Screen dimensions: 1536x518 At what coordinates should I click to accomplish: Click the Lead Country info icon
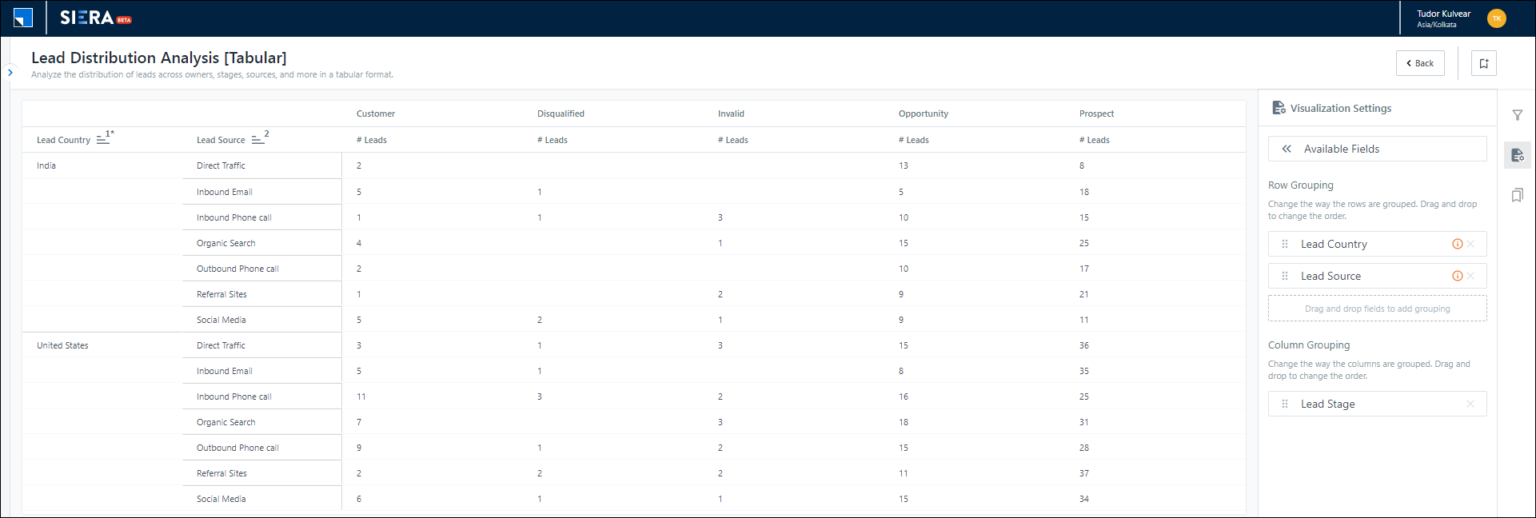coord(1457,244)
